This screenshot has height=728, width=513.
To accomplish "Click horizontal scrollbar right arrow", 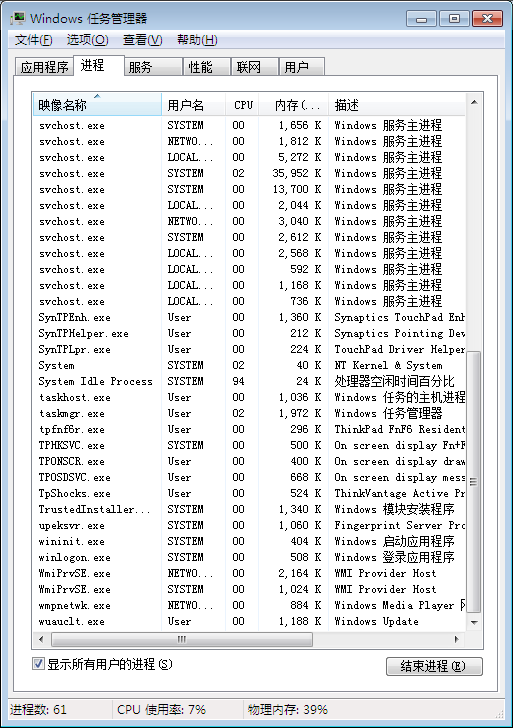I will coord(457,639).
